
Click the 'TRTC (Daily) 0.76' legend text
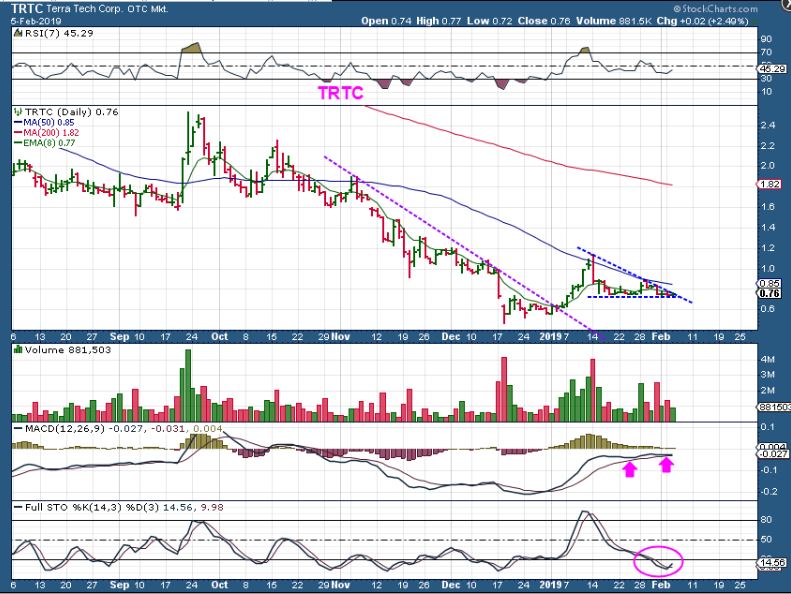(72, 112)
